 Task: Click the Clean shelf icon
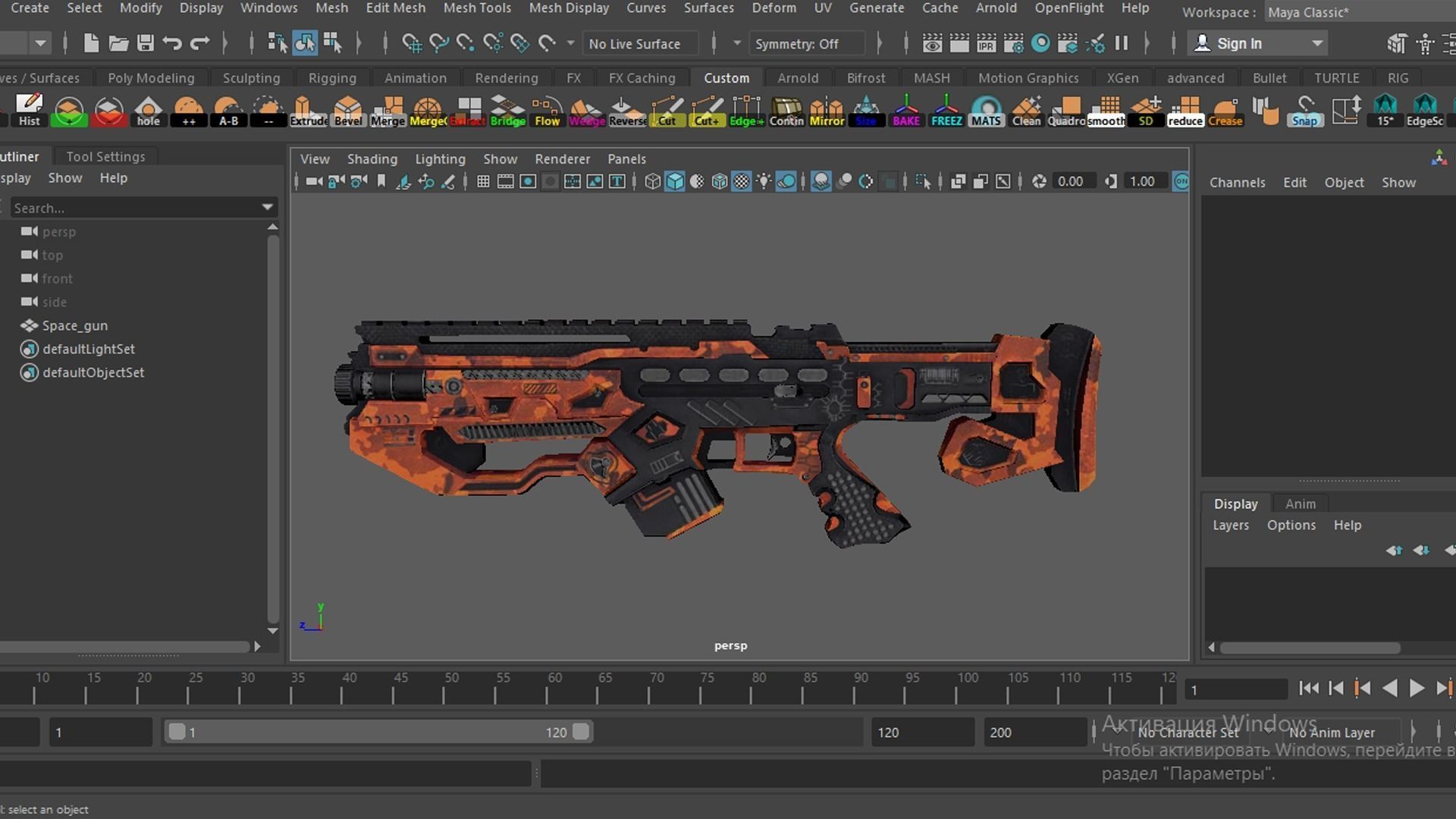tap(1026, 111)
